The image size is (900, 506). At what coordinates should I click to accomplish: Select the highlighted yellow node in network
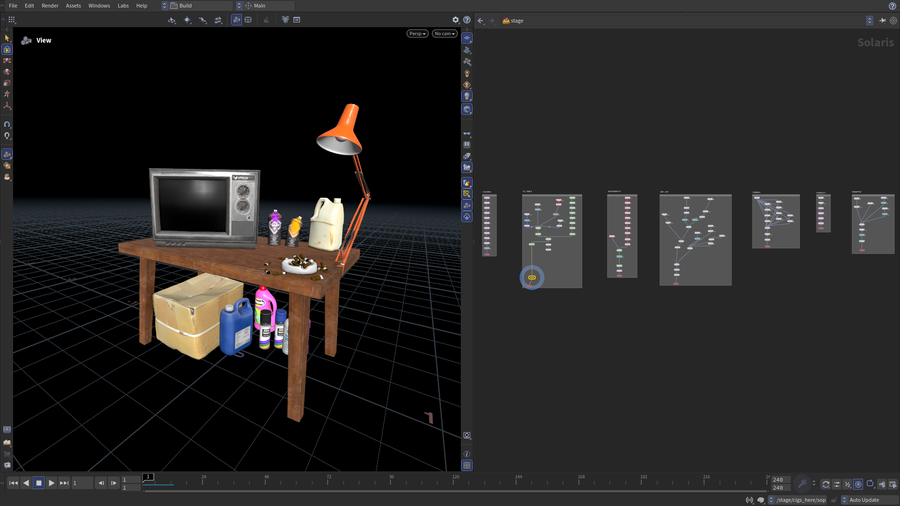click(x=532, y=278)
